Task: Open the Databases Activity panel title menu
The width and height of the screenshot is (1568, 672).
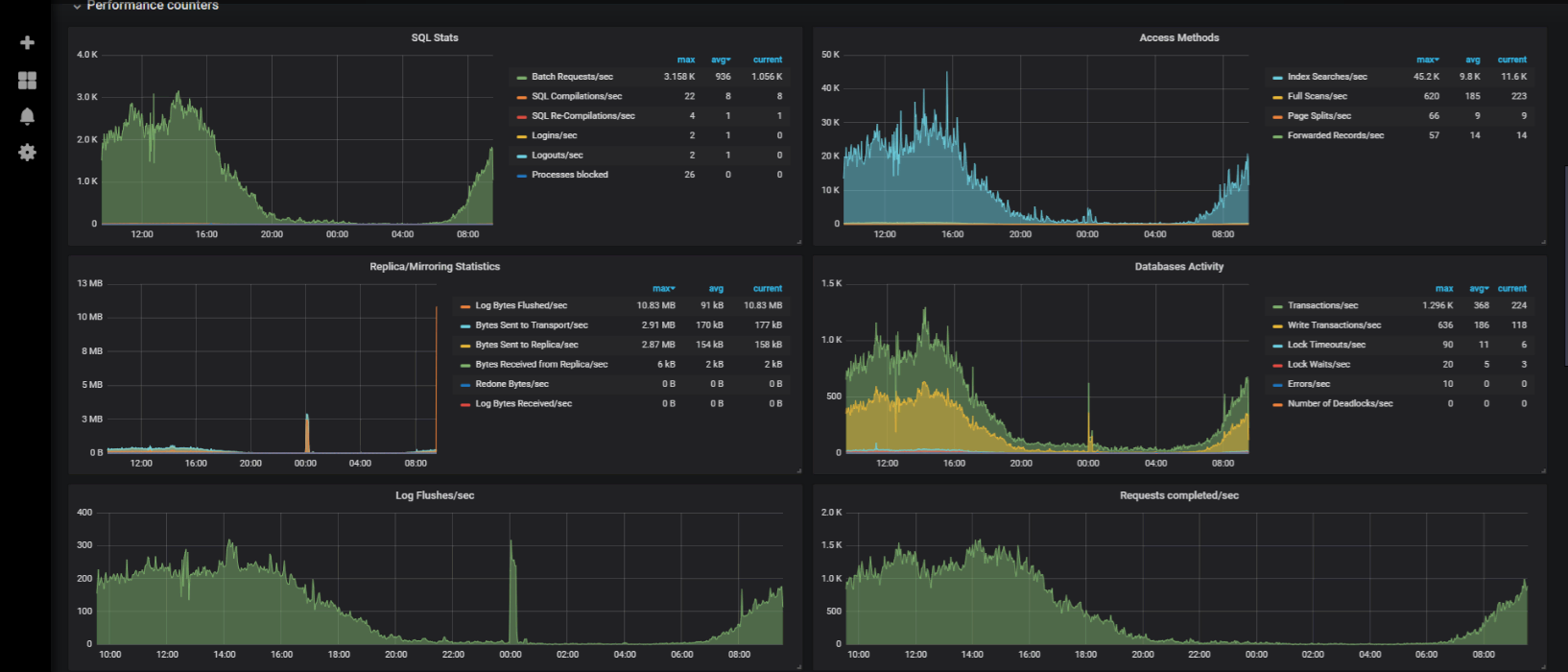Action: coord(1179,266)
